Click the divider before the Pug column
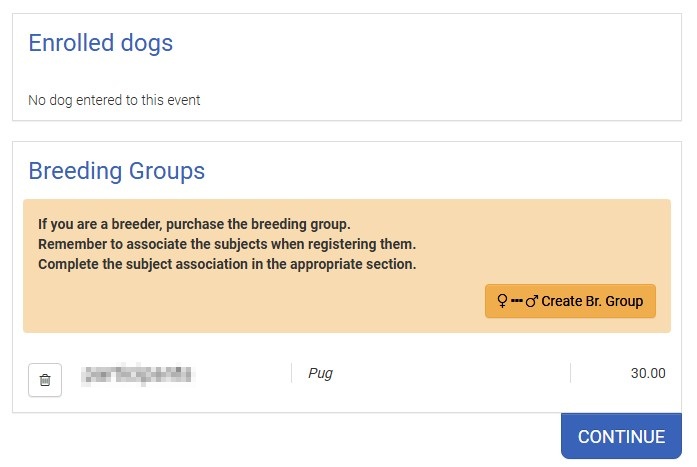Viewport: 697px width, 467px height. 291,373
